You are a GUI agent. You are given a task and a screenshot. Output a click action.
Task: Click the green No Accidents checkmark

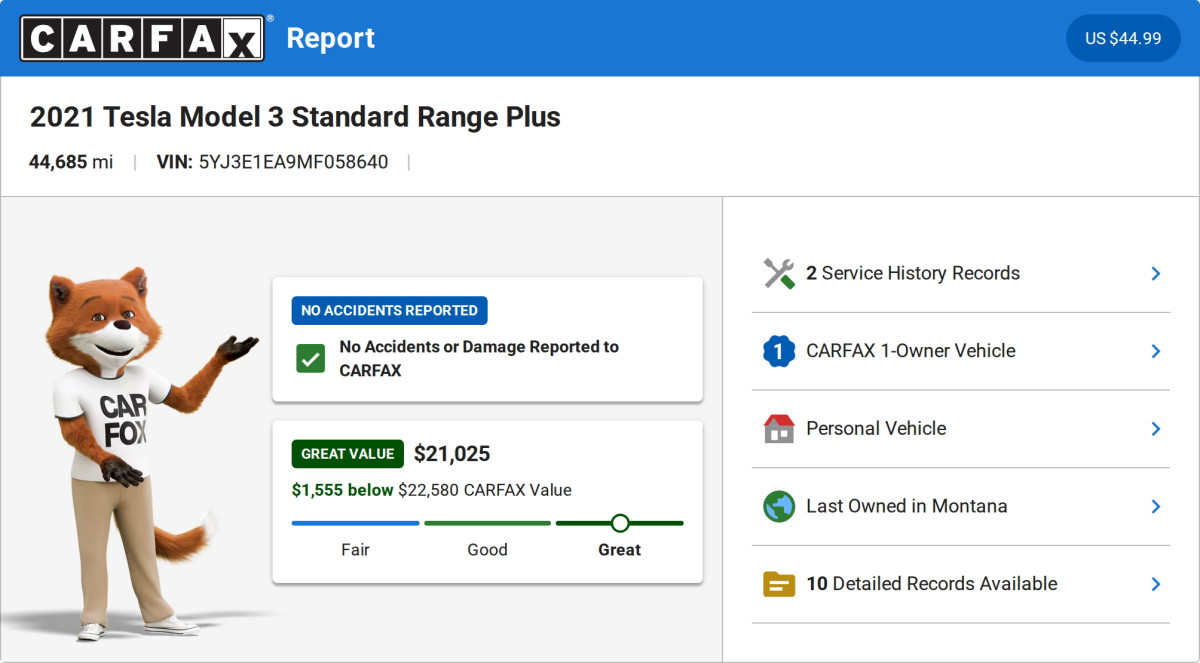[x=310, y=358]
